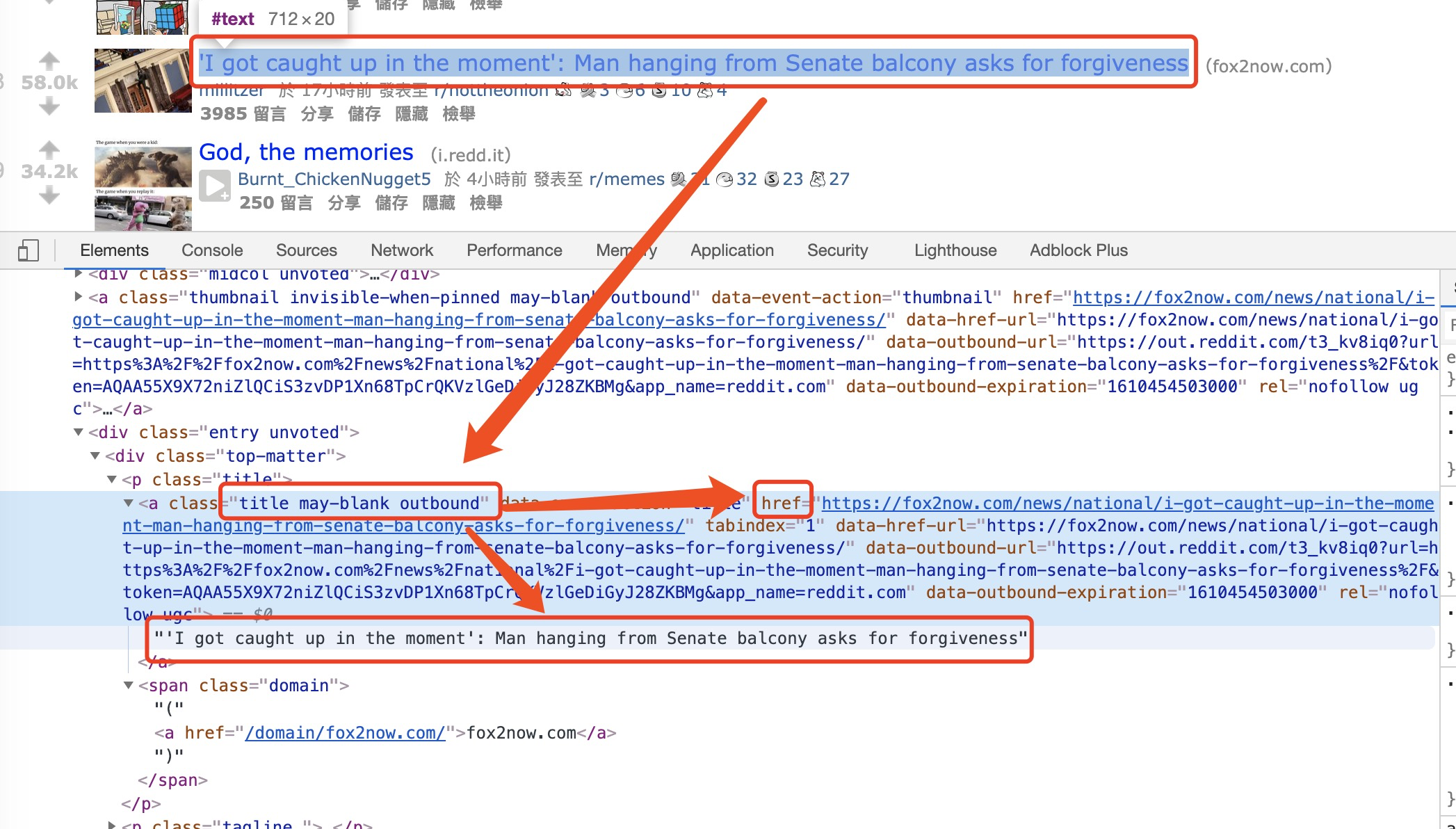This screenshot has width=1456, height=829.
Task: Expand the thumbnail anchor node's disclosure triangle
Action: point(79,297)
